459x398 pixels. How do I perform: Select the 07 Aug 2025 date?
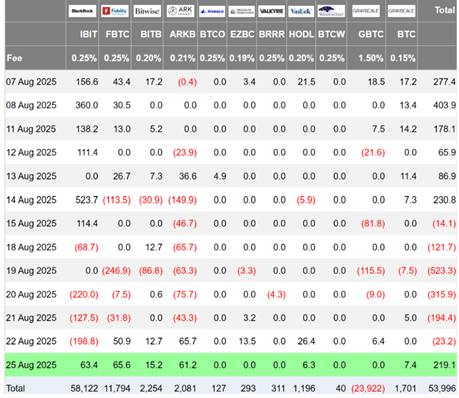click(31, 82)
